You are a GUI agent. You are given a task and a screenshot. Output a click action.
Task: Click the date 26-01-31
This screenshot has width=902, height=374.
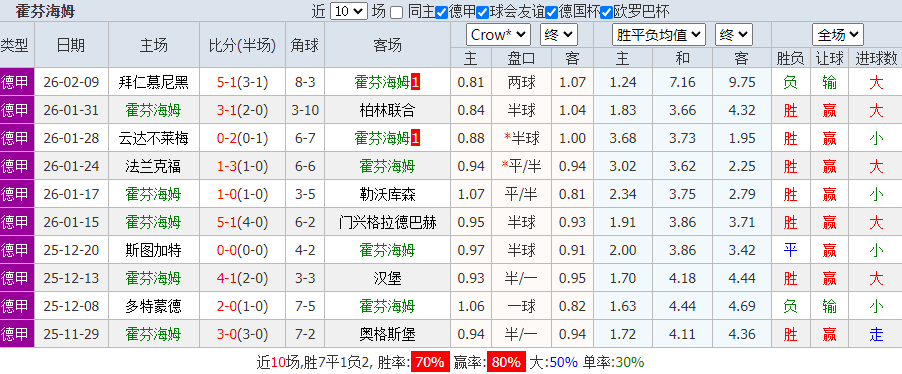pyautogui.click(x=71, y=110)
